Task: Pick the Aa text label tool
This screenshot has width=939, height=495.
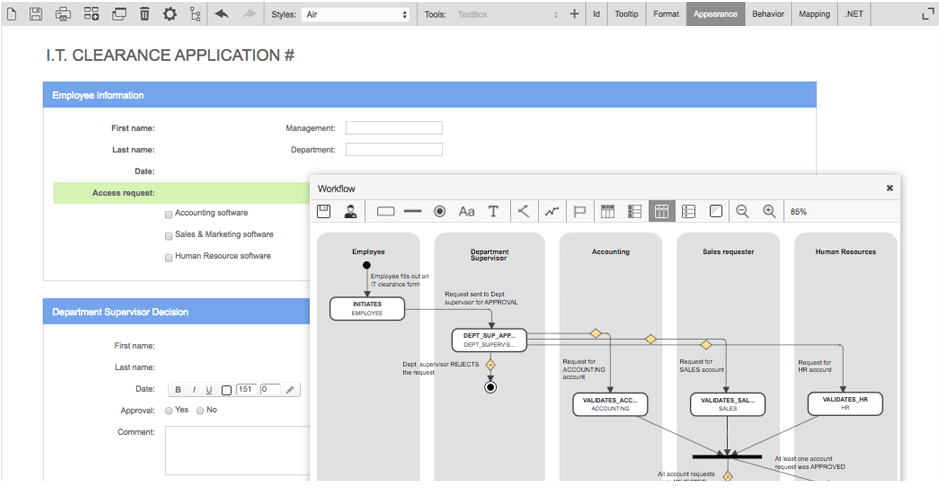Action: 467,211
